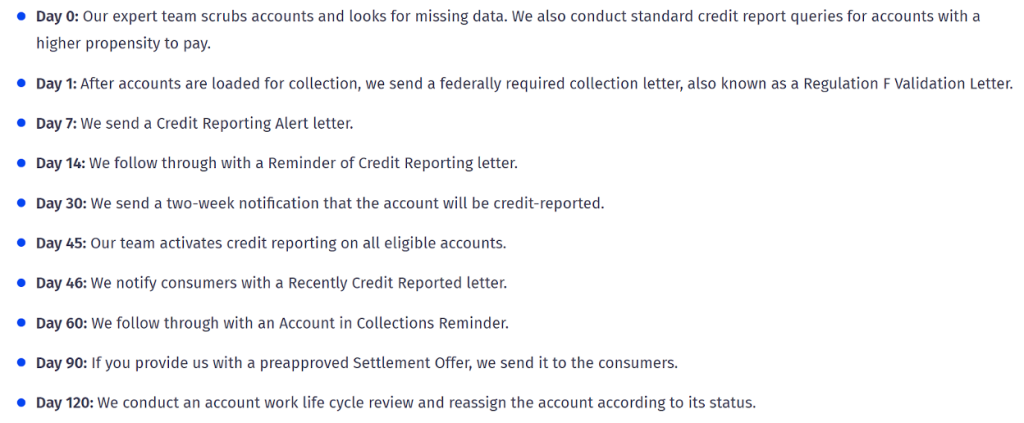The width and height of the screenshot is (1024, 423).
Task: Click the blue bullet beside Day 45
Action: click(x=21, y=243)
